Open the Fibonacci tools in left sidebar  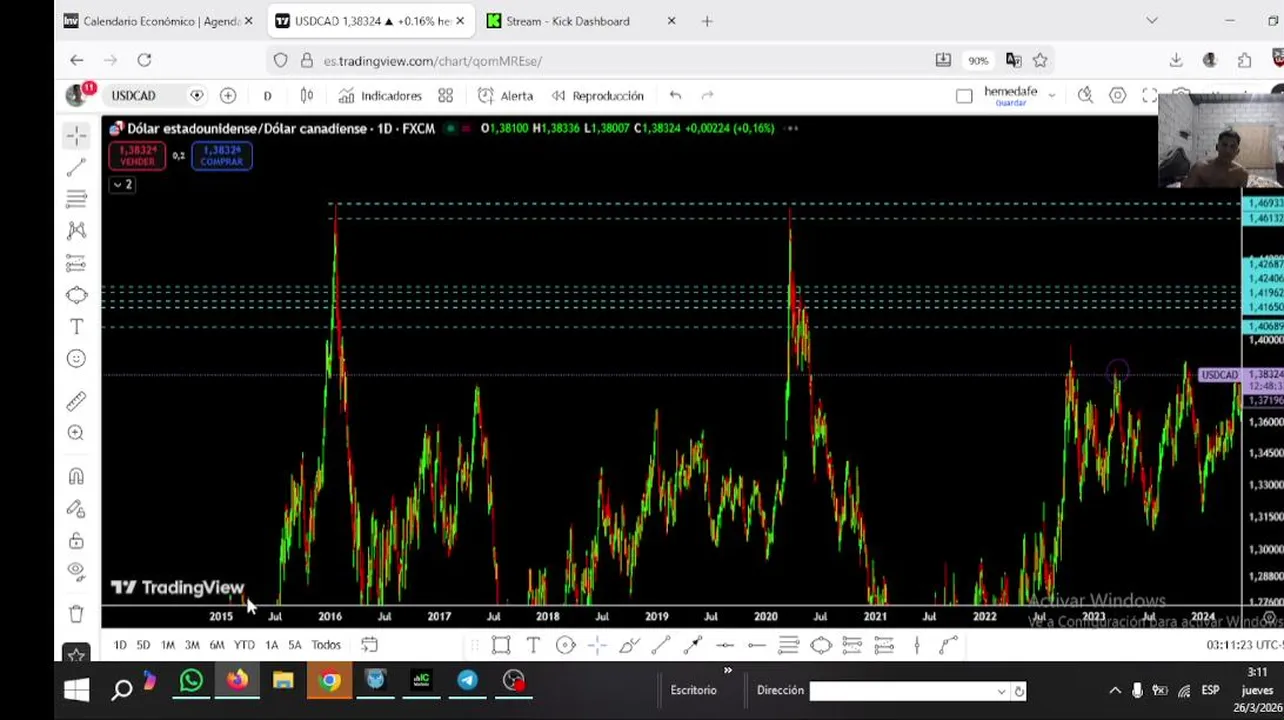pos(76,199)
